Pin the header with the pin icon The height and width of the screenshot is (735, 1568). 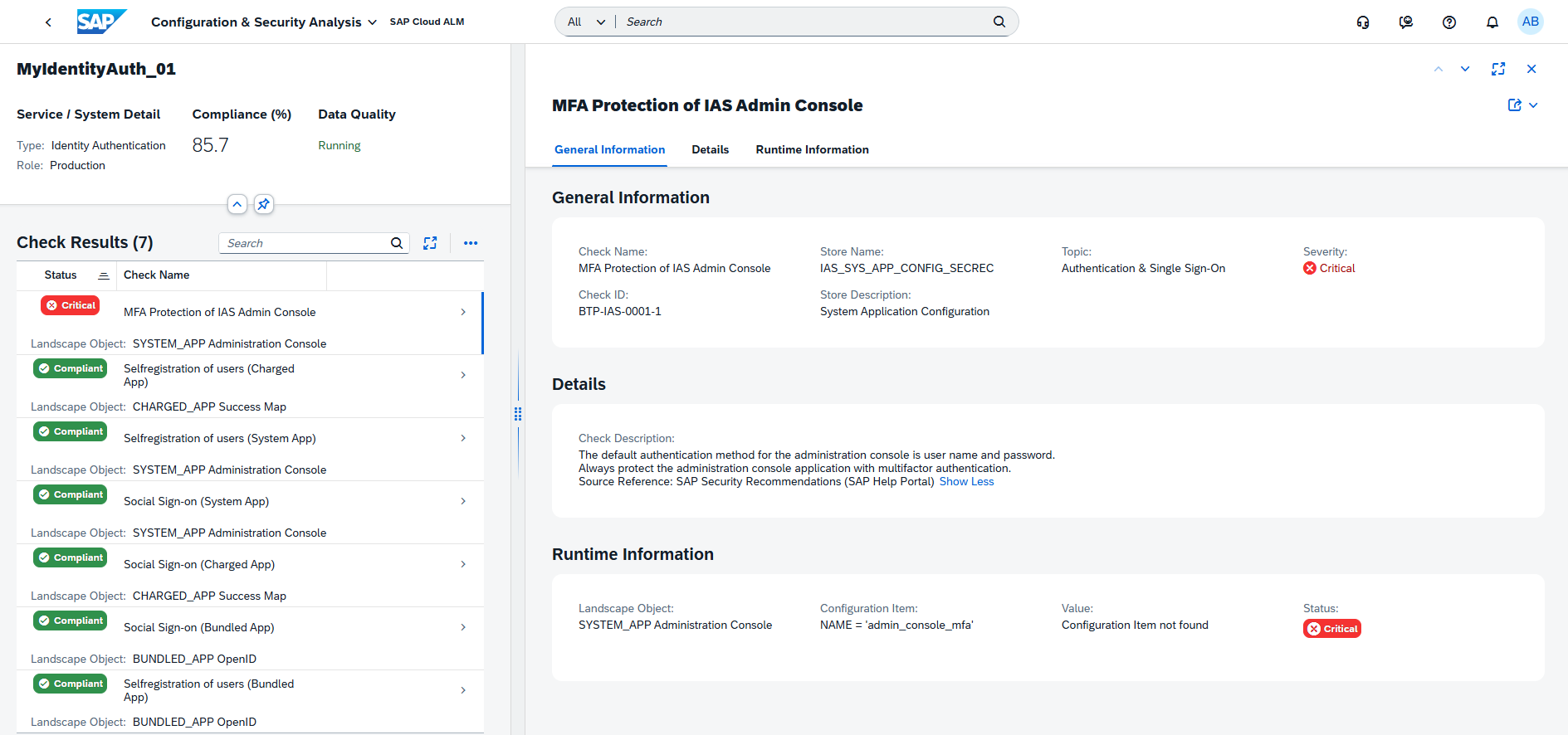point(263,204)
